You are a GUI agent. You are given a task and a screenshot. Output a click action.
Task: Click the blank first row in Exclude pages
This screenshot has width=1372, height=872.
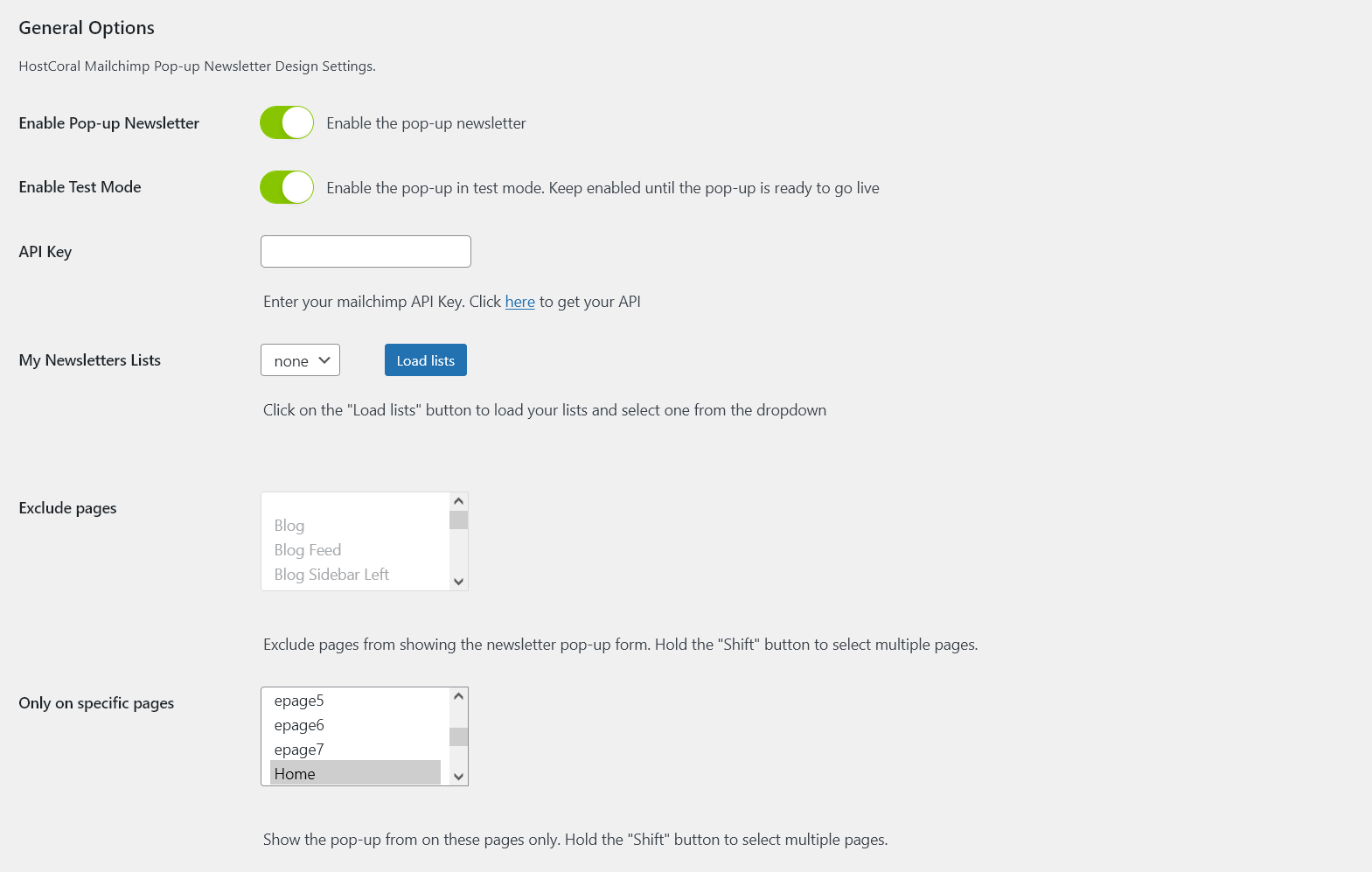(x=355, y=503)
